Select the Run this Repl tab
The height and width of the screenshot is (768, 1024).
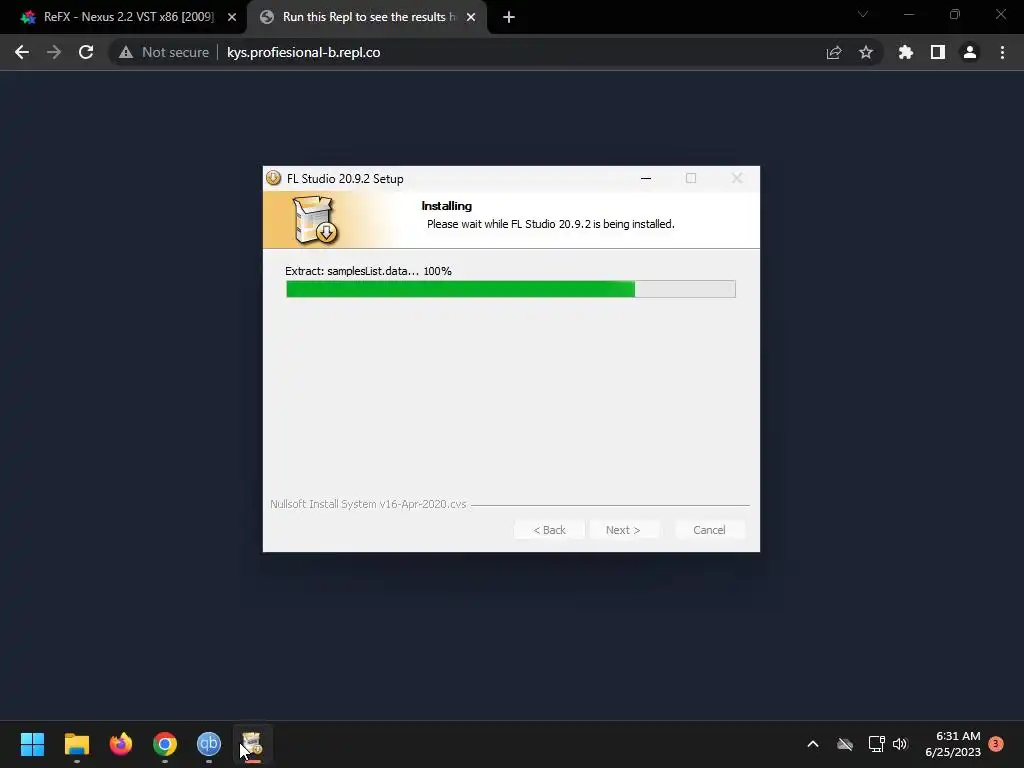pos(366,17)
